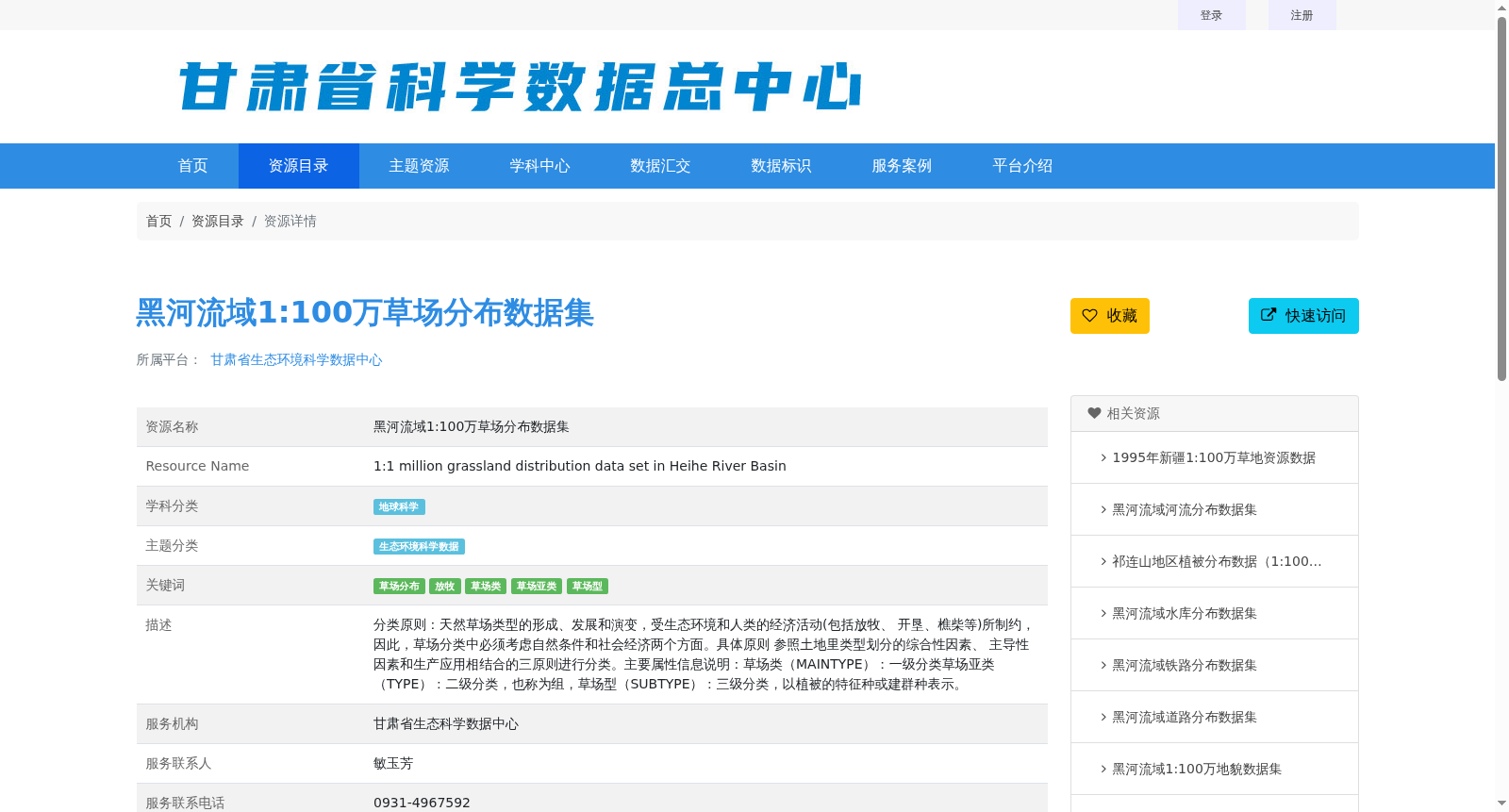The image size is (1509, 812).
Task: Click the chevron before 黑河流域道路分布数据集
Action: [x=1103, y=717]
